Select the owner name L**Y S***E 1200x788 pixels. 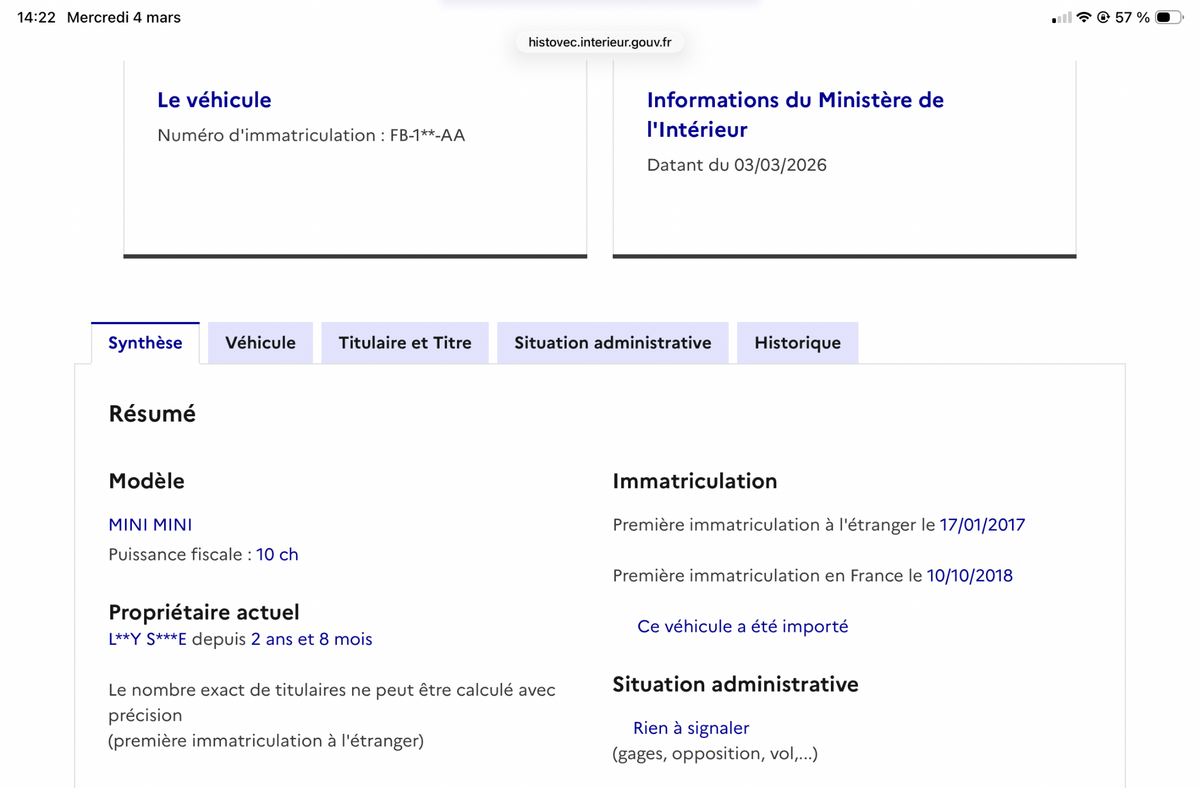coord(148,639)
